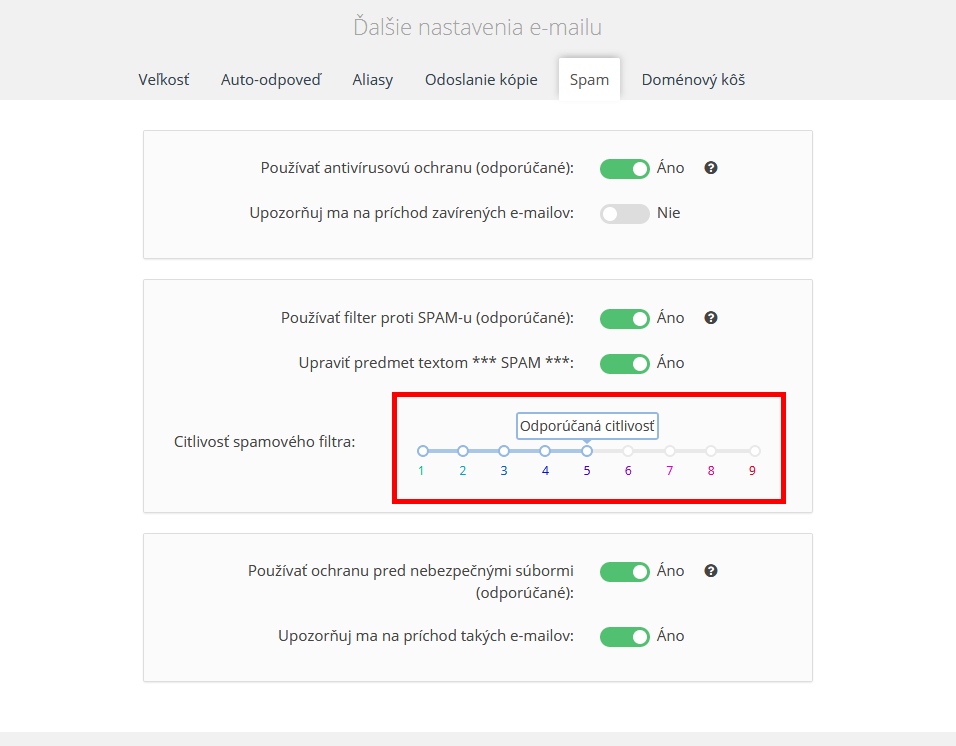Open help icon for dangerous files protection
The image size is (956, 746).
click(710, 570)
